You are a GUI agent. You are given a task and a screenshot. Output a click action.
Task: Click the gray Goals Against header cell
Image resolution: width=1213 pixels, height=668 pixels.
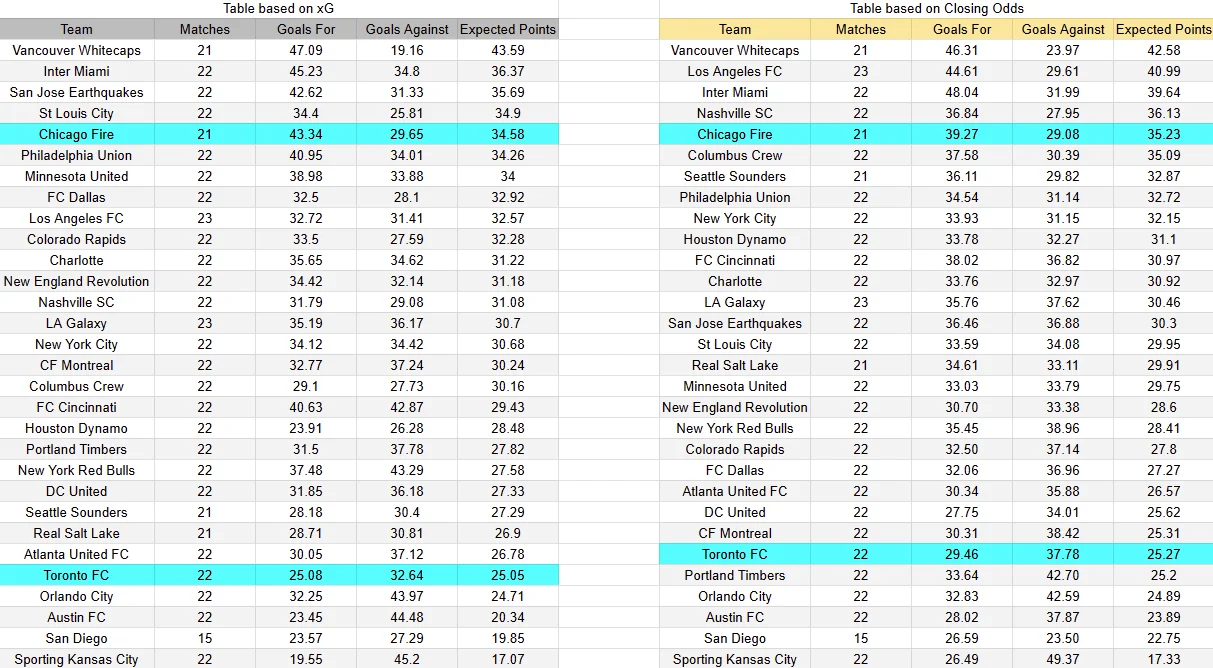click(407, 29)
